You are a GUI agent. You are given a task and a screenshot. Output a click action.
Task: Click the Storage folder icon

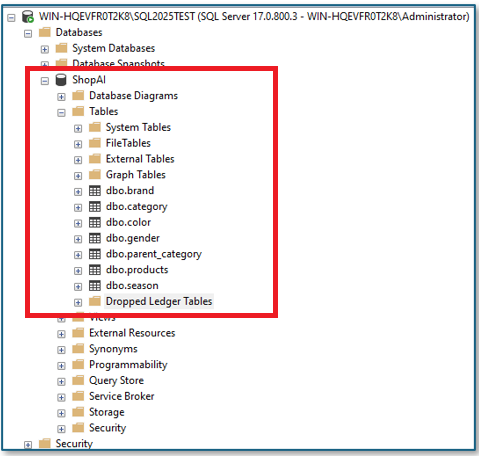click(x=78, y=412)
